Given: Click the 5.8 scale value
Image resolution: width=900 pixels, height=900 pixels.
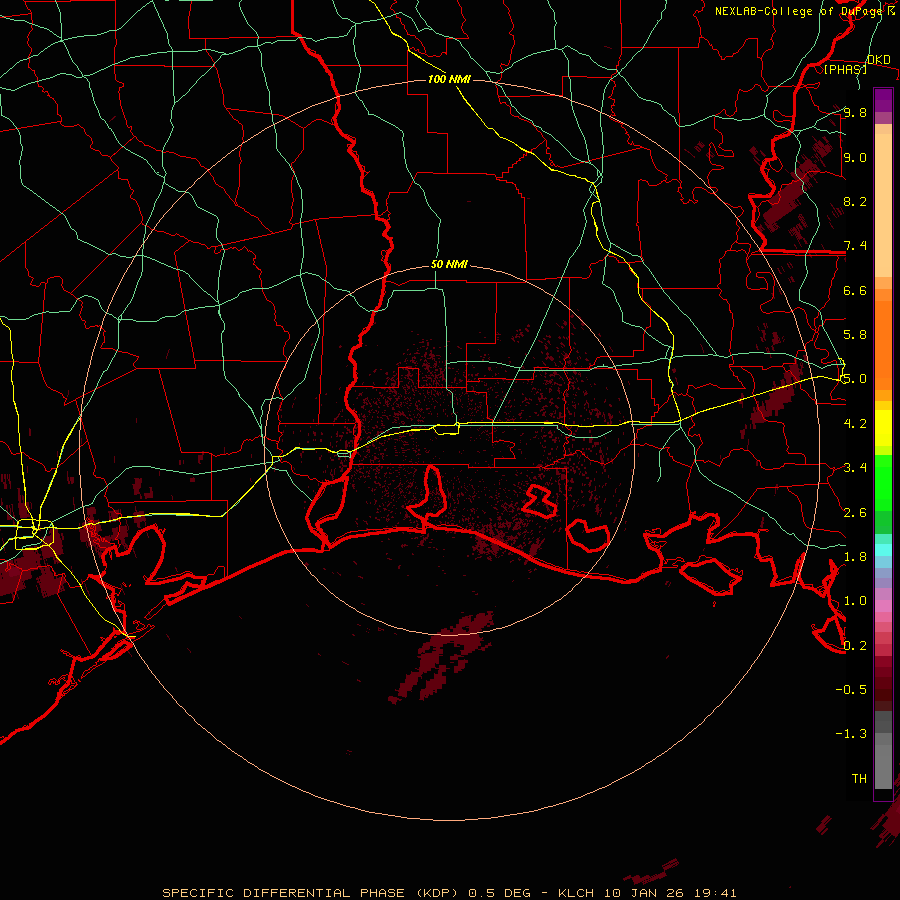Looking at the screenshot, I should click(x=855, y=335).
